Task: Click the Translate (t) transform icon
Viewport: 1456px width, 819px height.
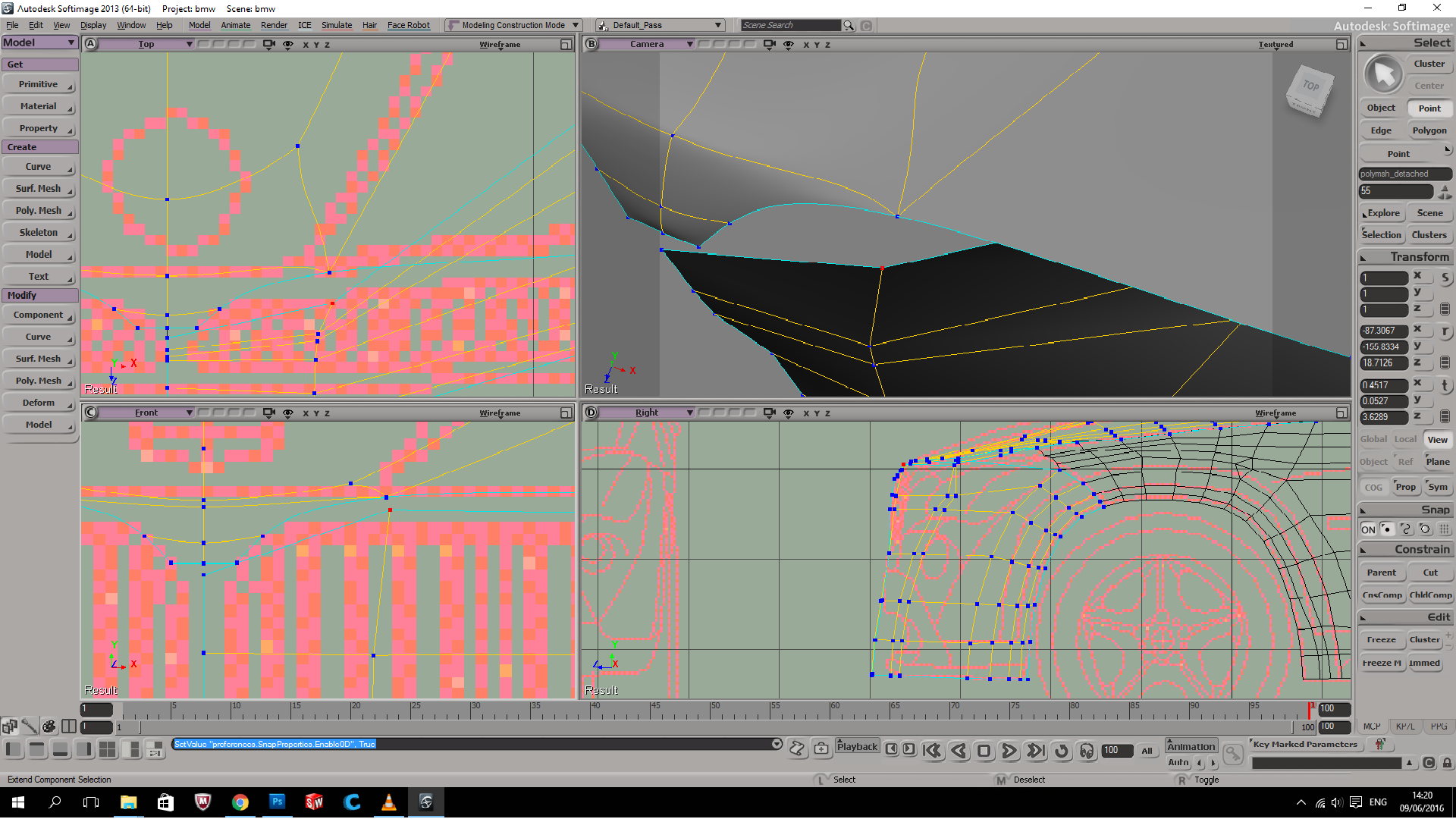Action: click(1445, 385)
